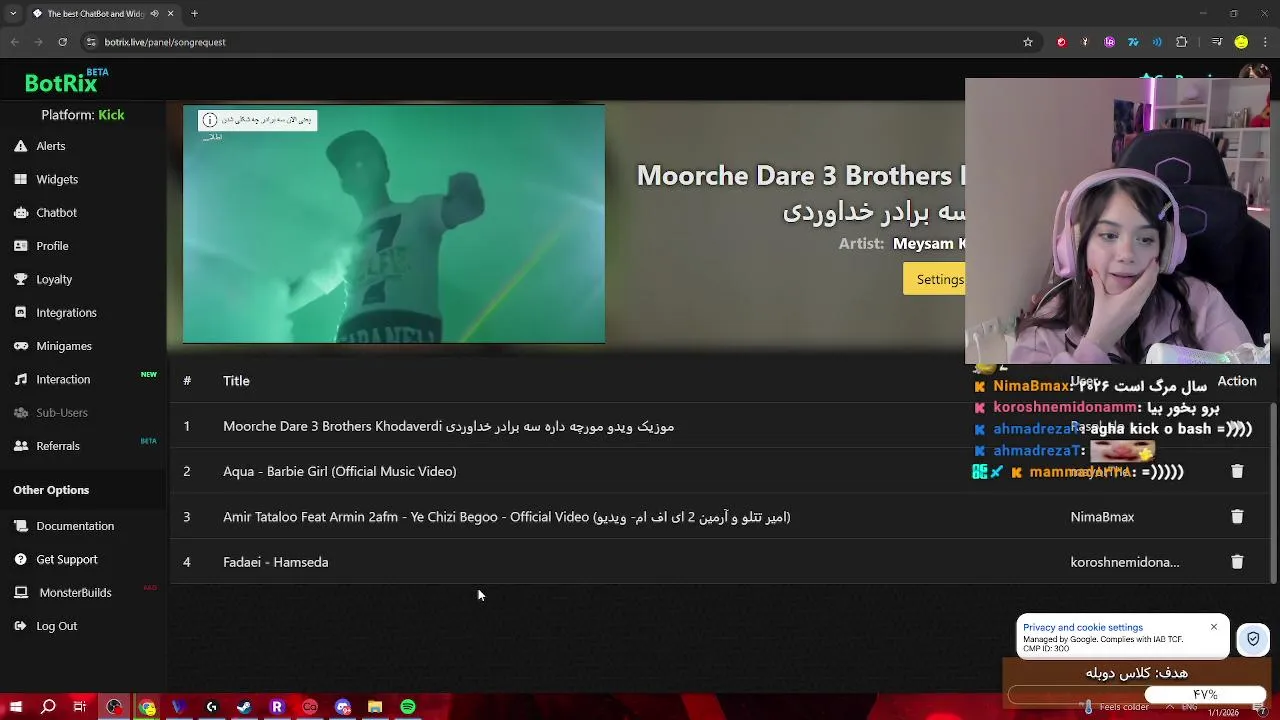The height and width of the screenshot is (720, 1280).
Task: Click the 7TV extension icon
Action: click(x=1133, y=42)
